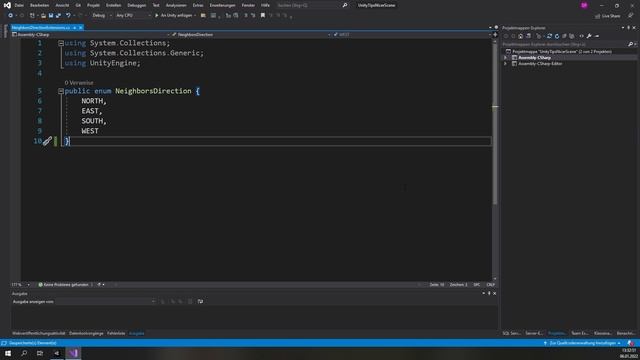
Task: Open the Debug configuration dropdown
Action: 102,16
